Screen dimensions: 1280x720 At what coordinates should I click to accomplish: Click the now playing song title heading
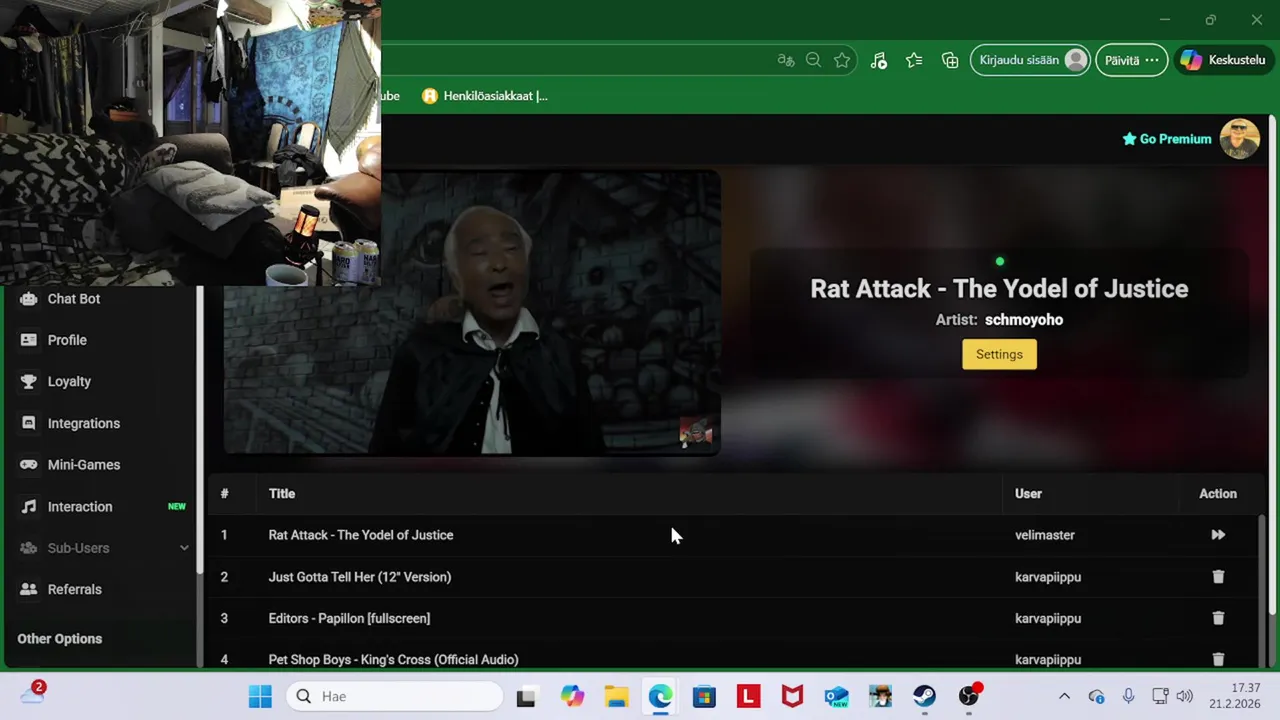[x=999, y=289]
